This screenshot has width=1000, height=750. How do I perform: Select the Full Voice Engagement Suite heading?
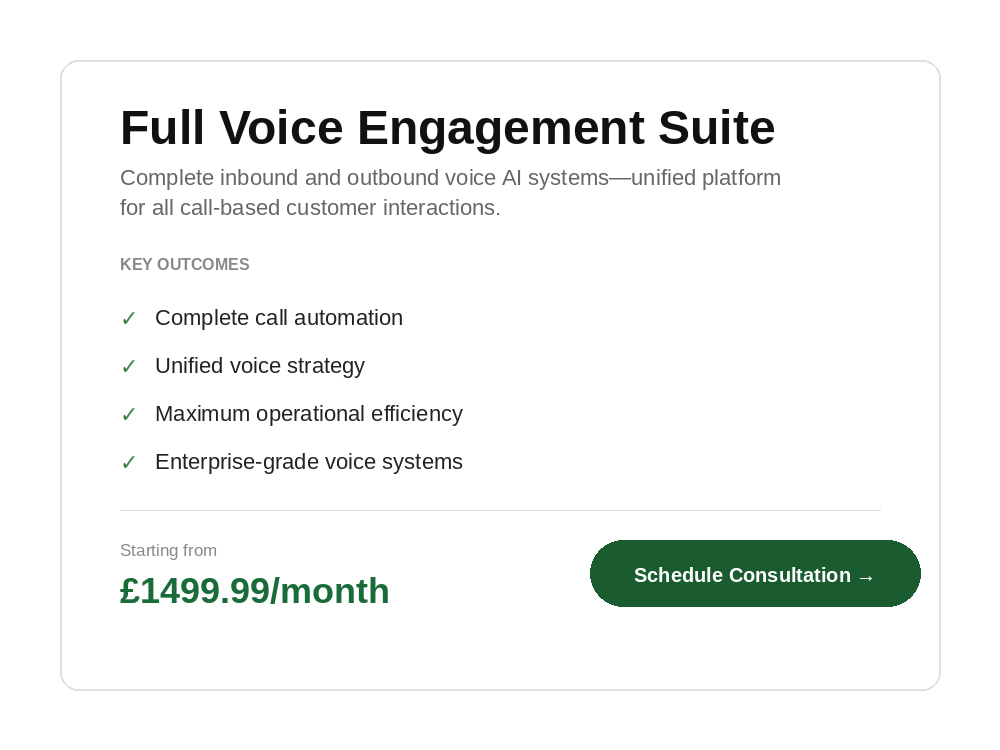point(448,128)
